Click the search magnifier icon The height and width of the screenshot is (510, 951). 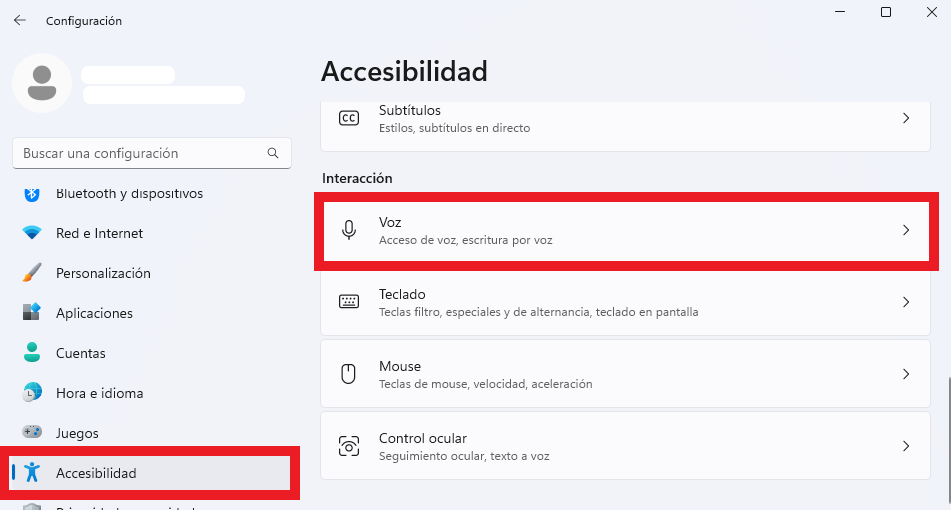tap(273, 153)
